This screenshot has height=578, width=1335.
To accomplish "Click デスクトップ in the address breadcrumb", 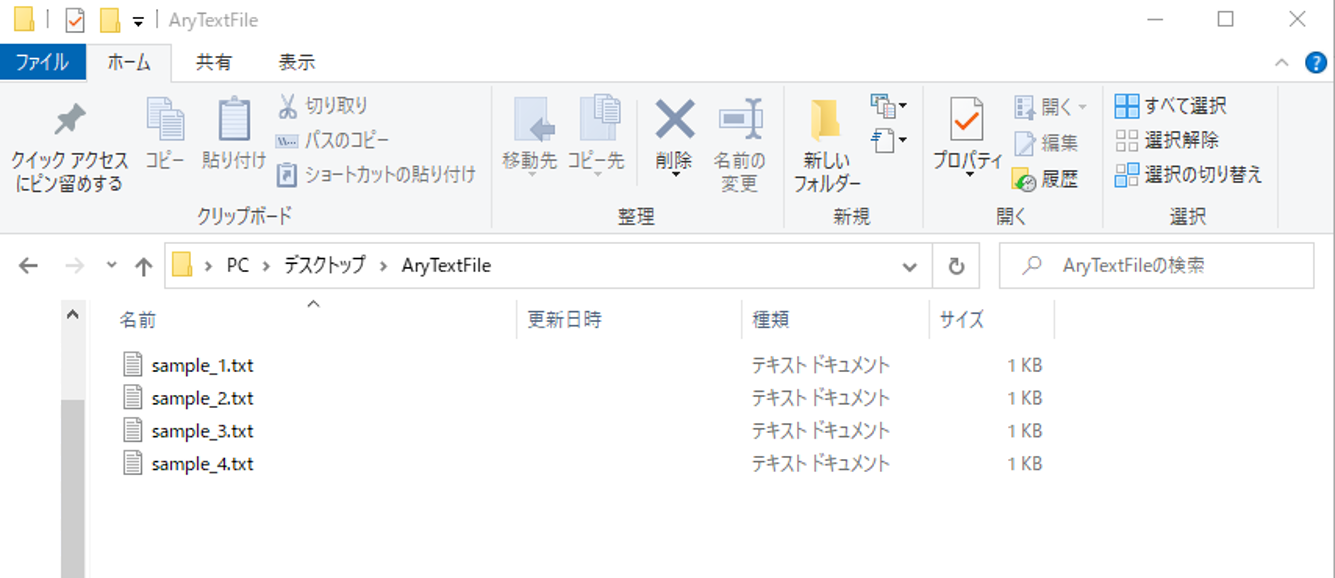I will (324, 266).
